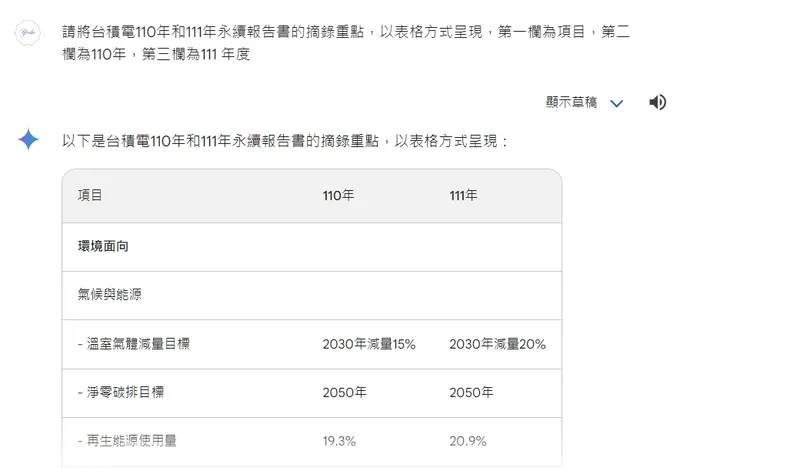
Task: Click the user profile avatar
Action: (x=28, y=33)
